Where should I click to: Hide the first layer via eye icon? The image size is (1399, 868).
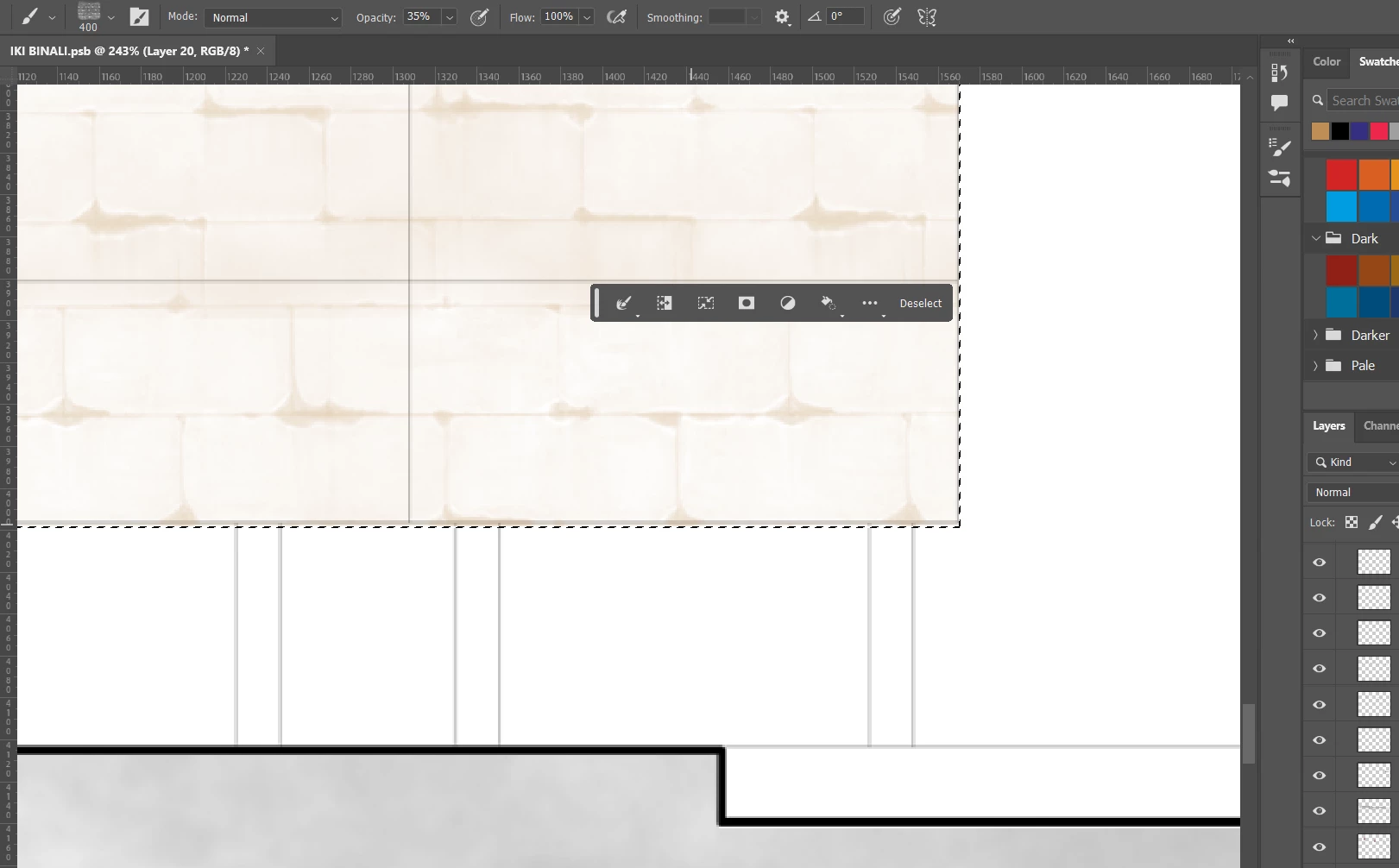click(x=1320, y=563)
